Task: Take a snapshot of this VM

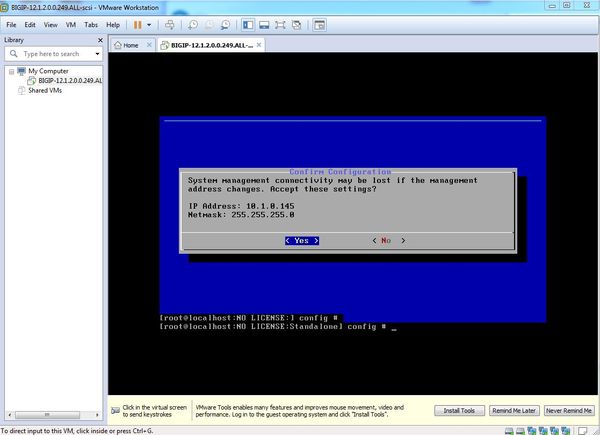Action: pyautogui.click(x=192, y=25)
